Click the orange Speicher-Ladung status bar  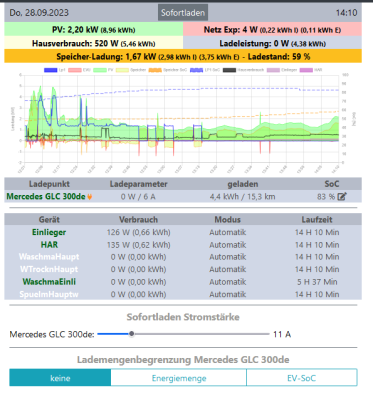(183, 56)
